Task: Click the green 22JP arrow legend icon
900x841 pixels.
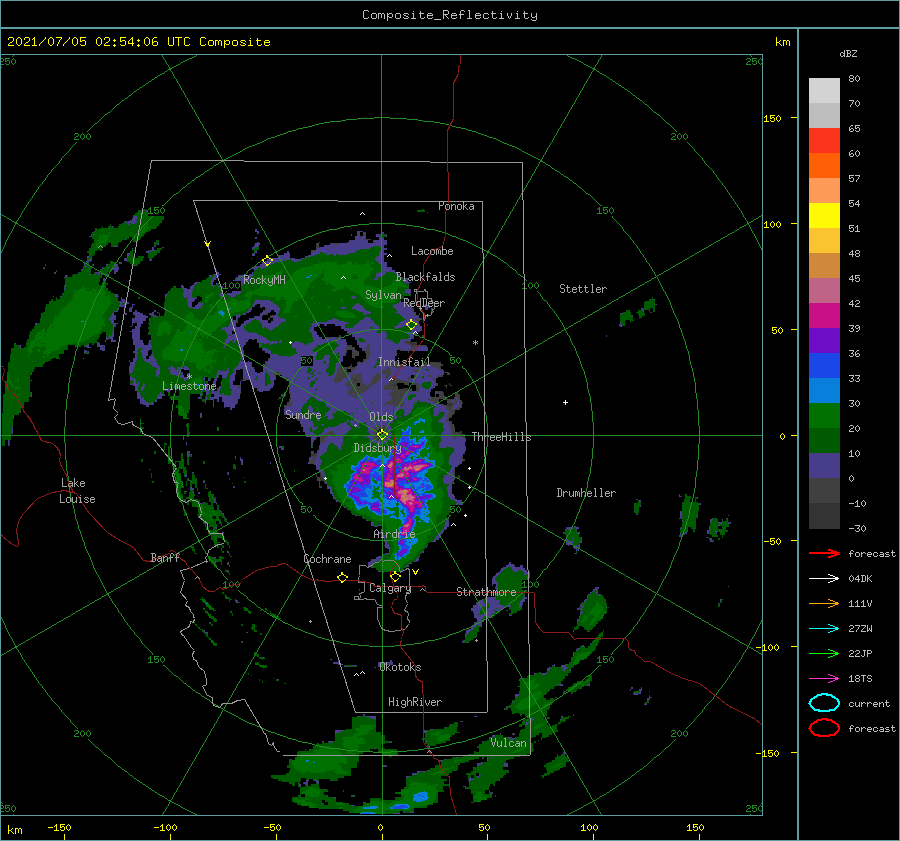Action: tap(824, 653)
